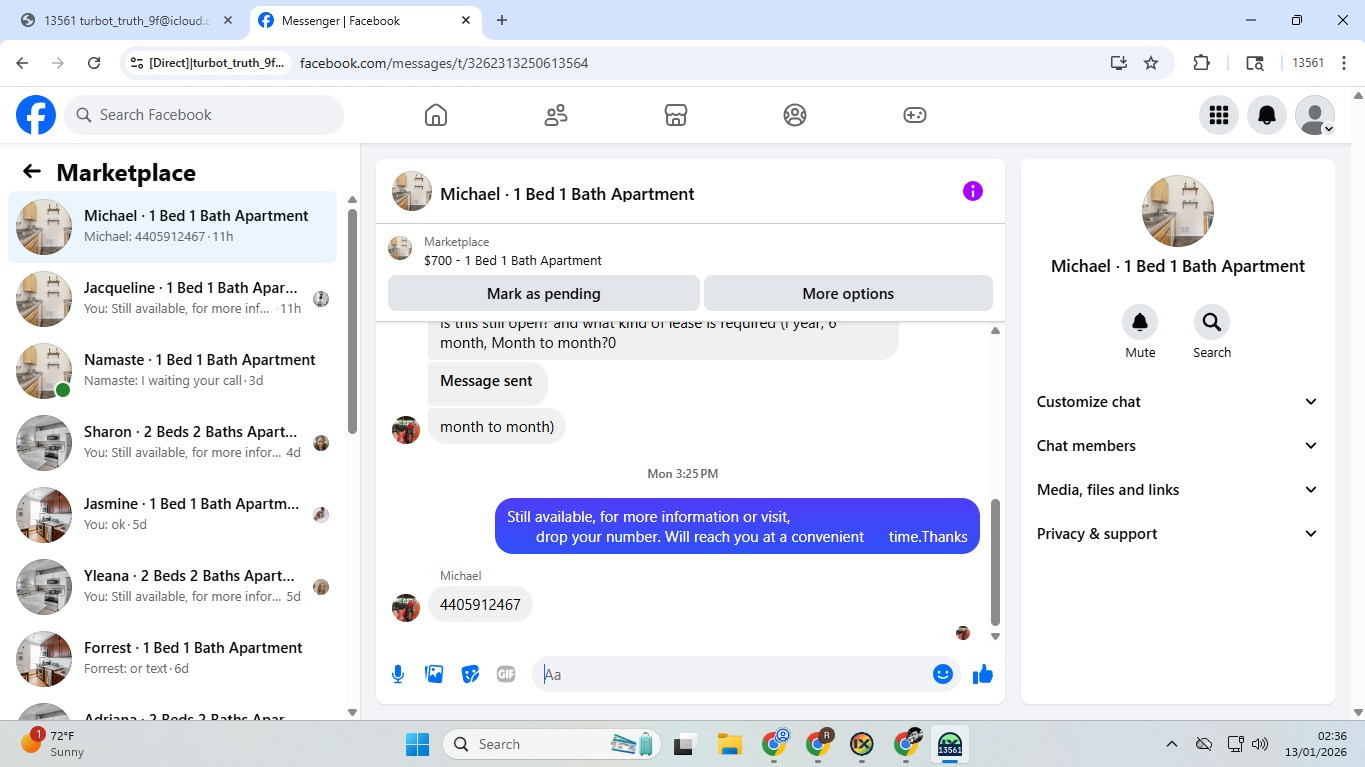Click taskbar Search box
This screenshot has height=767, width=1365.
coord(553,744)
